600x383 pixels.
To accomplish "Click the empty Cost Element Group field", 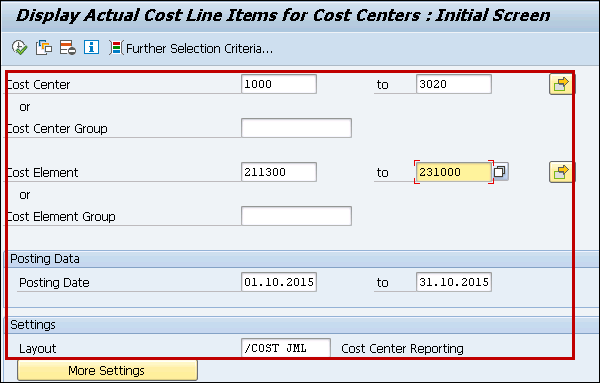I will 296,216.
